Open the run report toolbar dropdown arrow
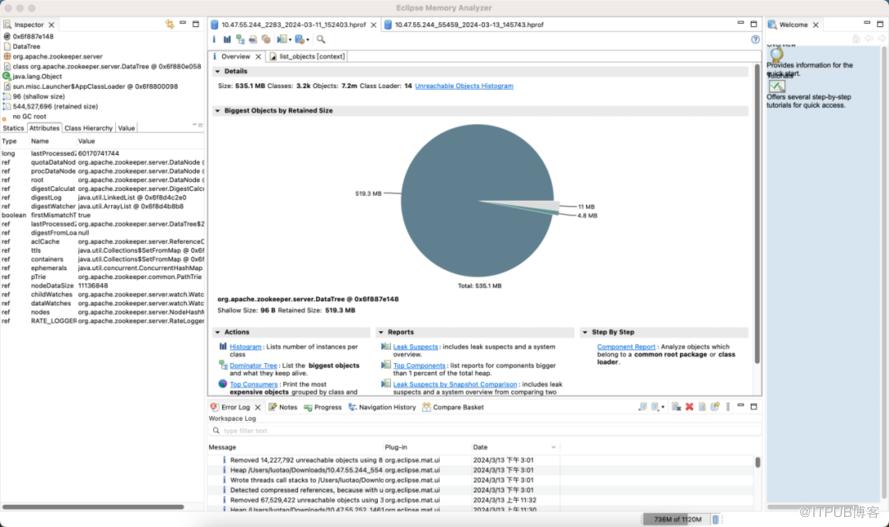This screenshot has height=527, width=889. pyautogui.click(x=290, y=40)
